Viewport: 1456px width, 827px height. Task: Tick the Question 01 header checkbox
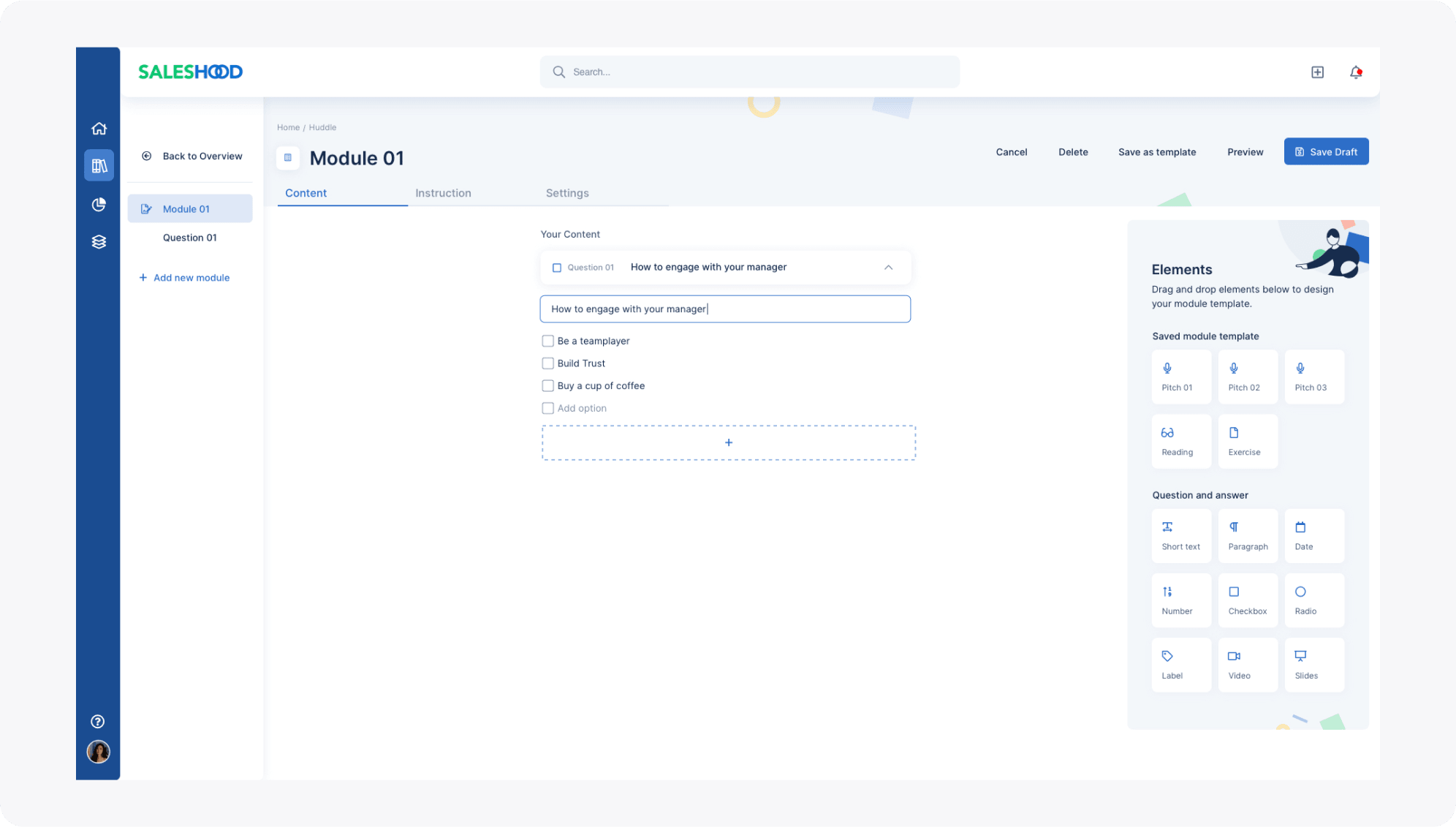click(x=557, y=268)
